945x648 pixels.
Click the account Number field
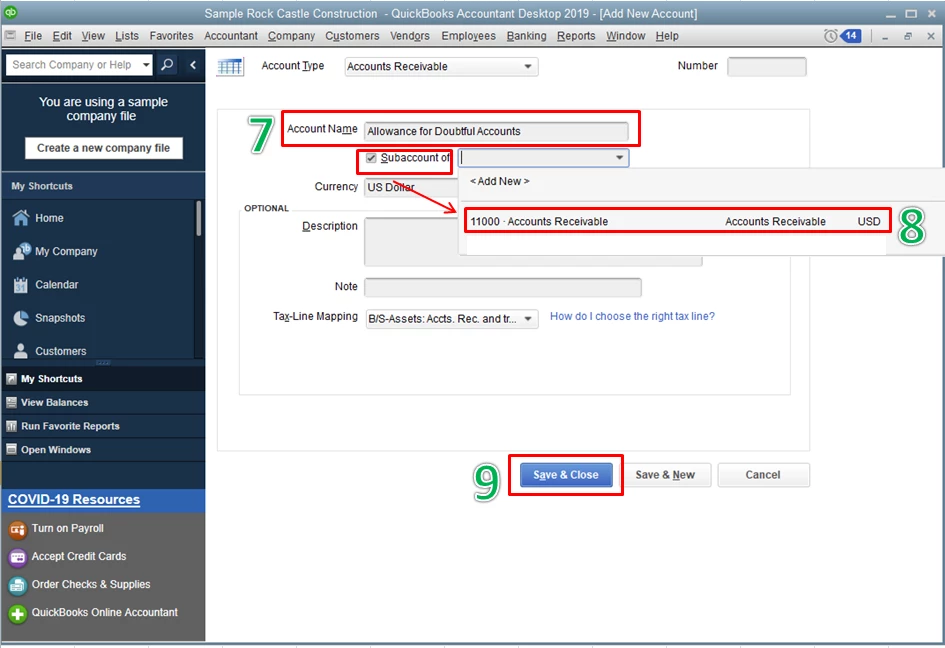tap(766, 66)
